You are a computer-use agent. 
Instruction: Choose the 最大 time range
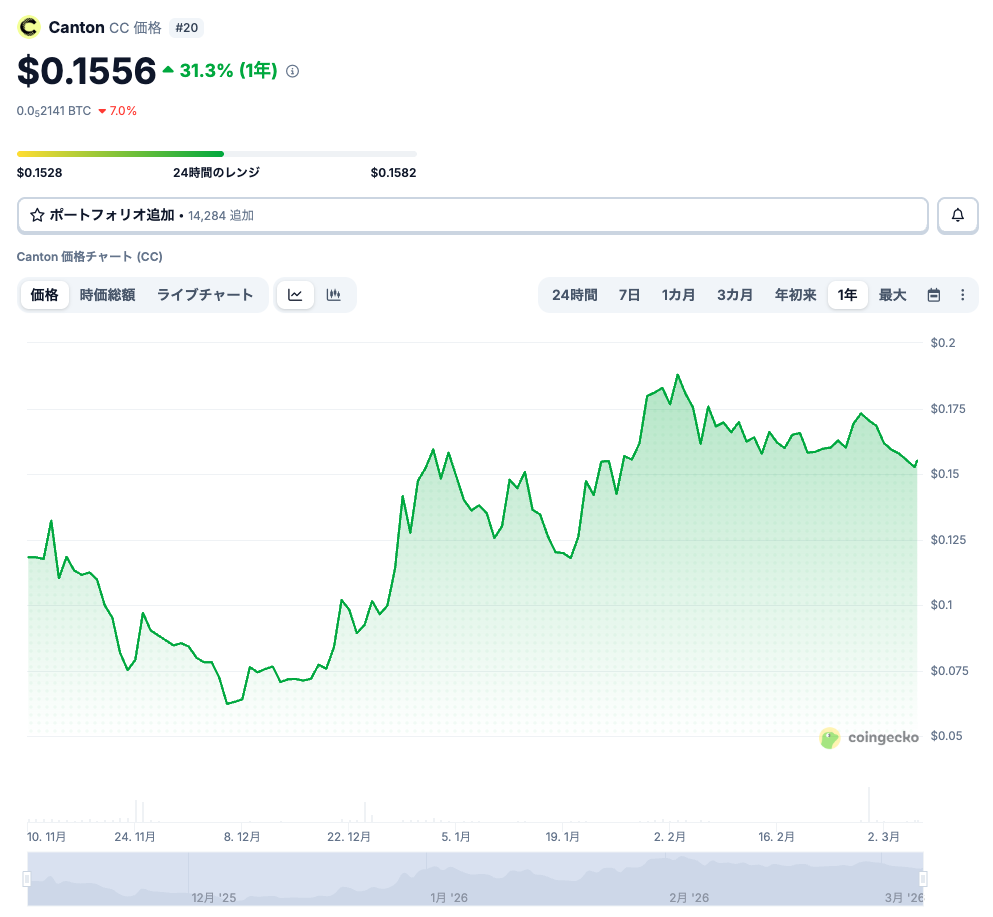[892, 295]
